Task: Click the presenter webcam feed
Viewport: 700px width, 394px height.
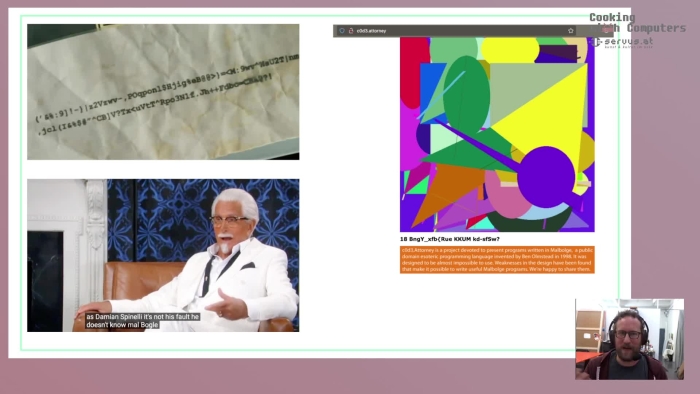Action: click(x=629, y=339)
